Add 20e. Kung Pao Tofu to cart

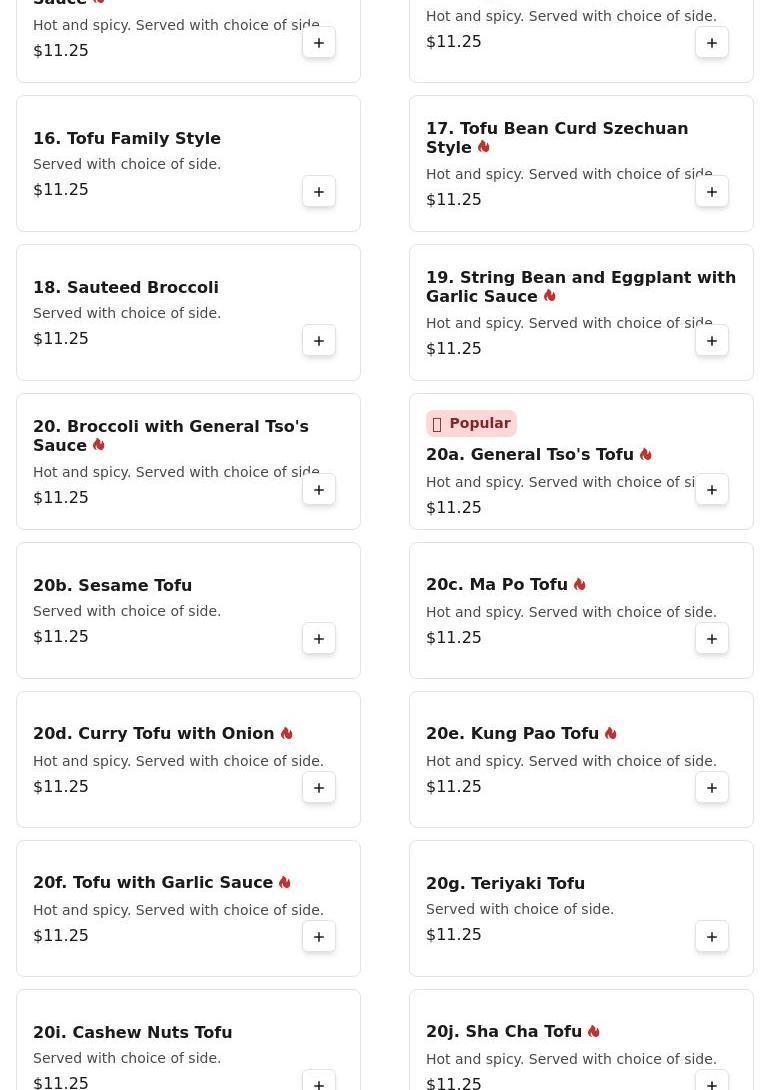[x=712, y=788]
